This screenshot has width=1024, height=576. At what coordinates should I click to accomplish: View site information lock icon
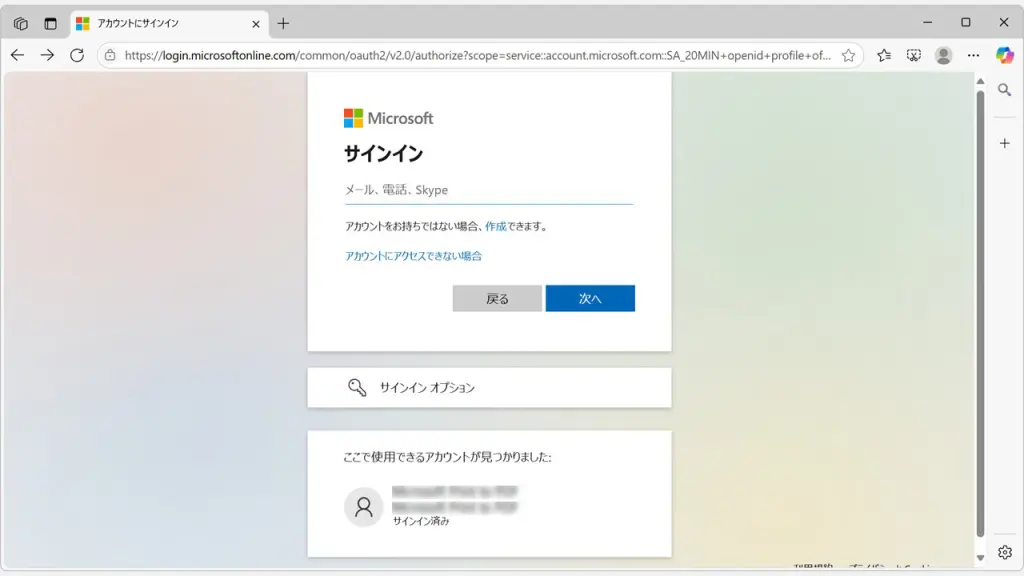110,56
